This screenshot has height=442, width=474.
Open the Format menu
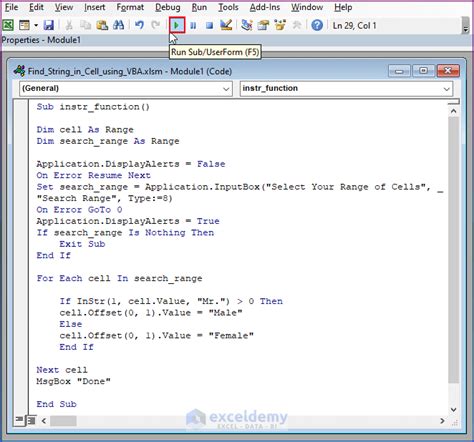pyautogui.click(x=130, y=7)
